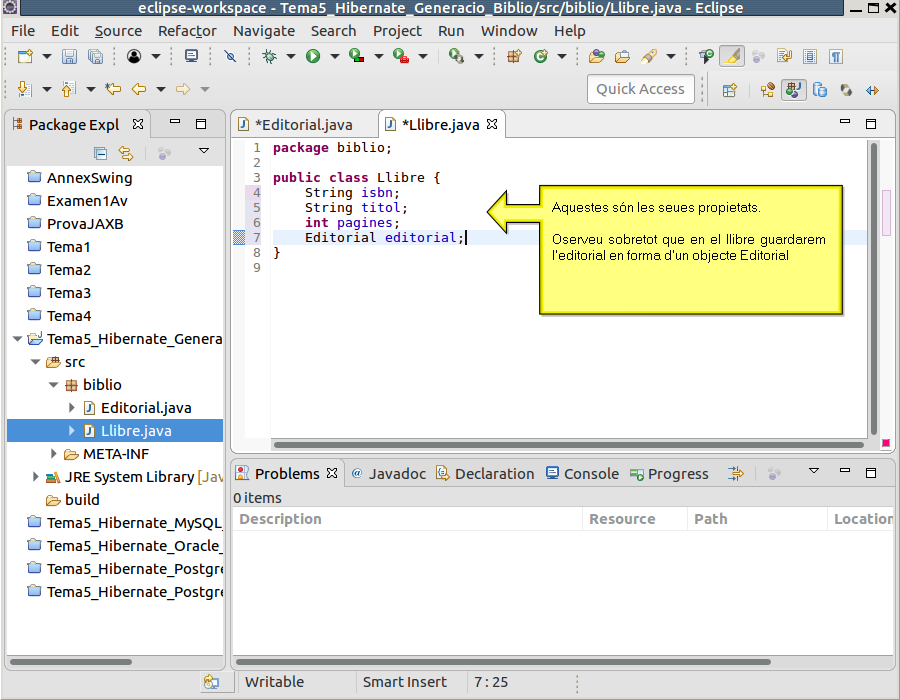The height and width of the screenshot is (700, 900).
Task: Open the Refactor menu
Action: tap(187, 31)
